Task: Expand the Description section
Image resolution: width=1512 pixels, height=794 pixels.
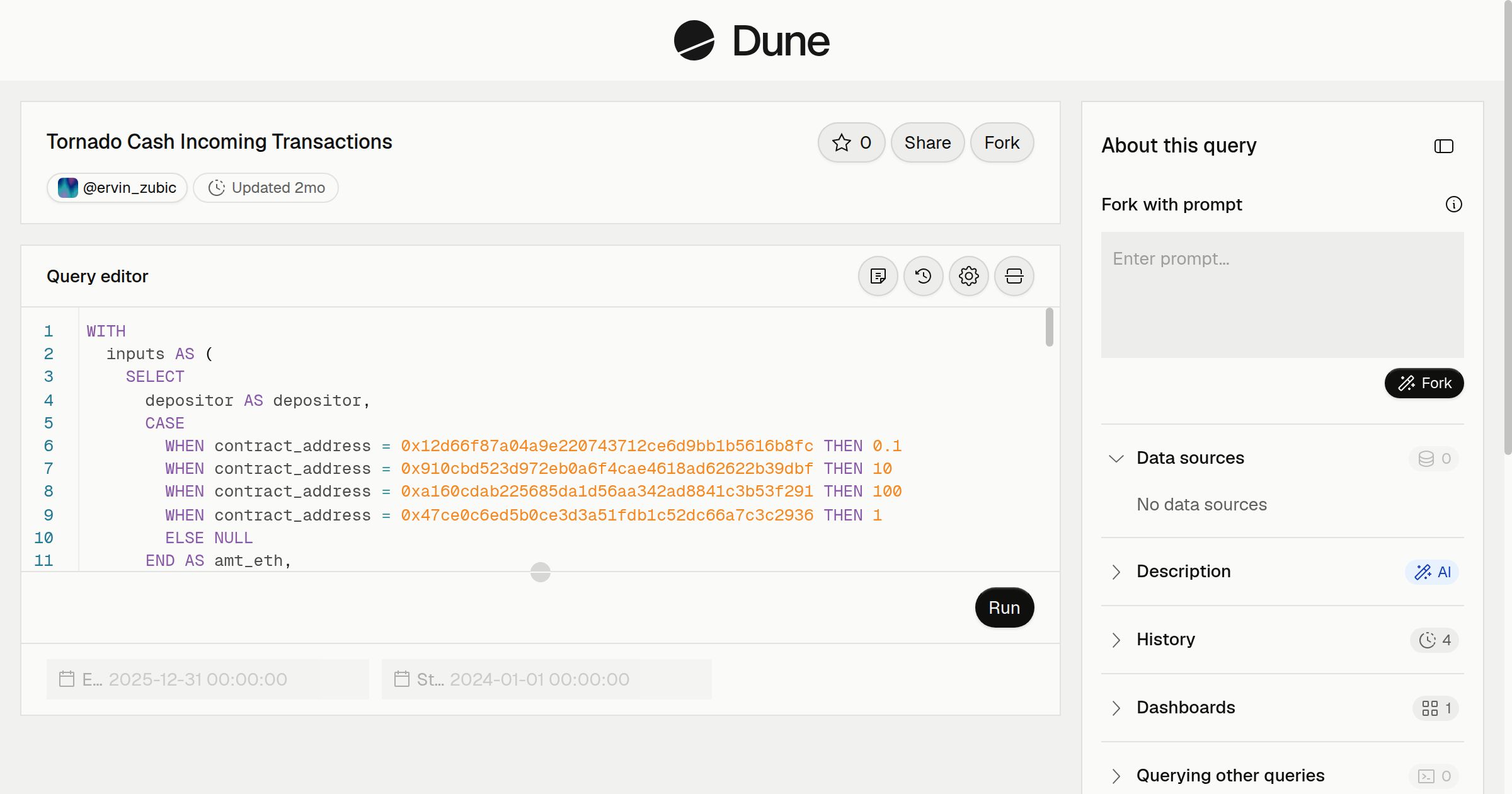Action: (1116, 572)
